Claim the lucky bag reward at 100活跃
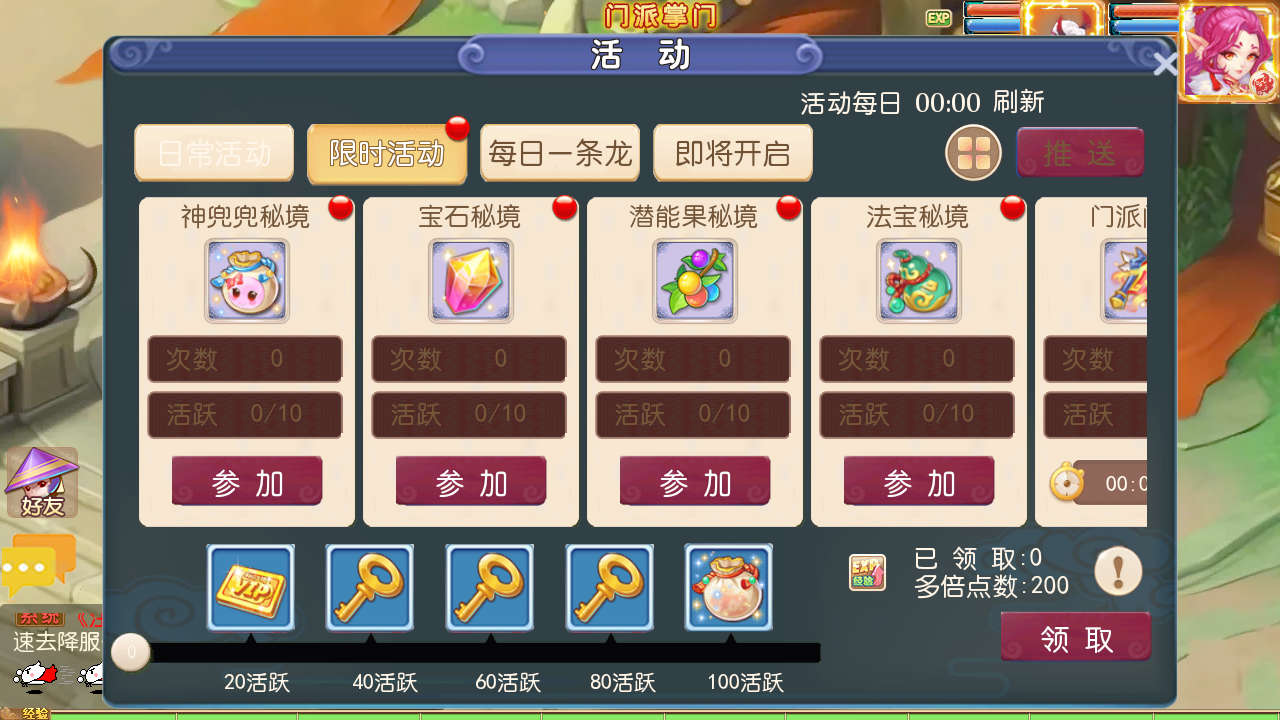 (x=729, y=587)
